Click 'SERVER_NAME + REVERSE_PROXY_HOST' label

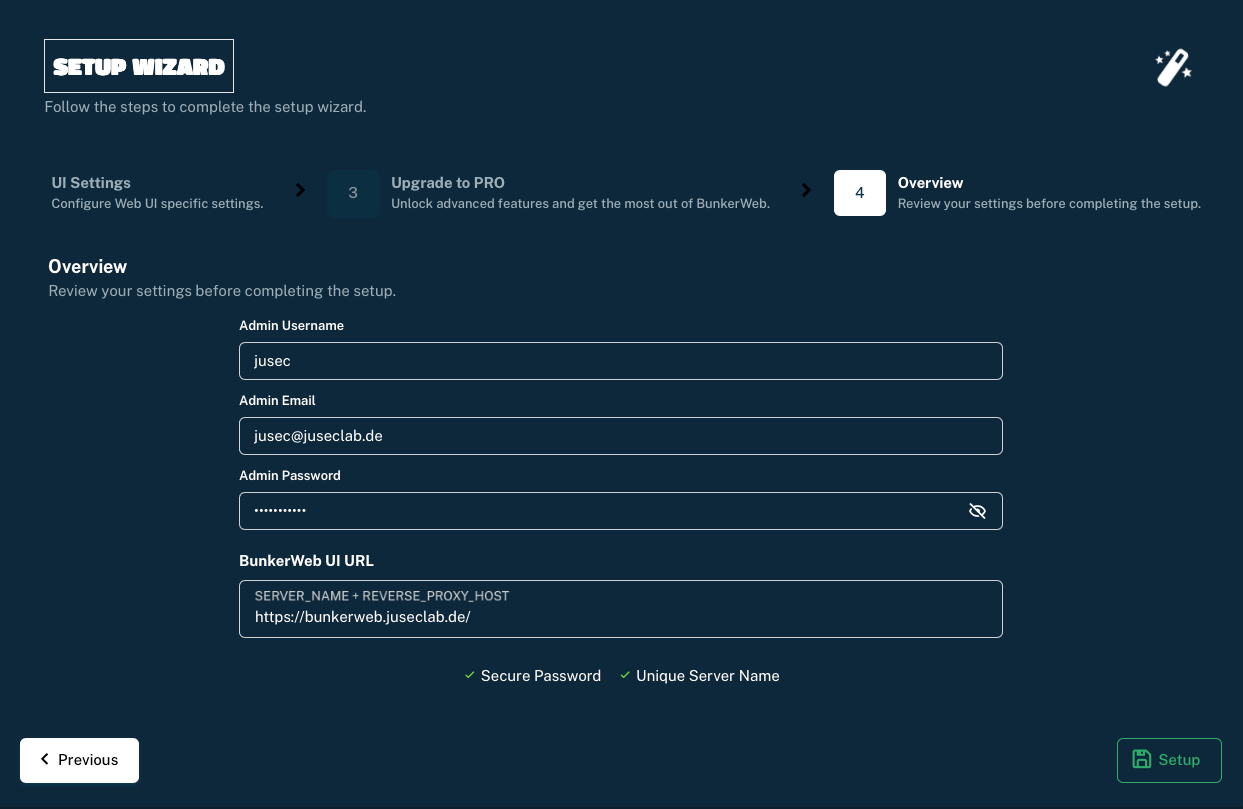click(x=382, y=596)
